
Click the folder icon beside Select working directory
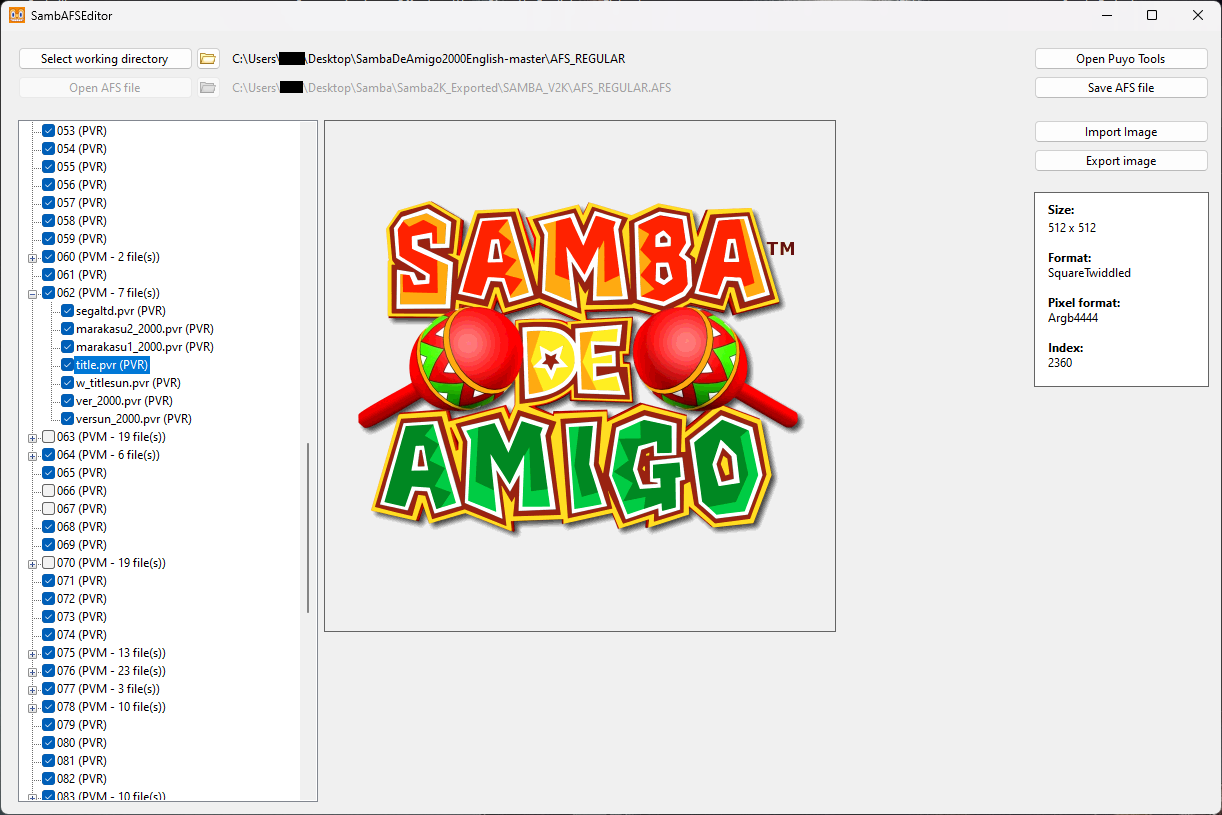click(x=208, y=59)
